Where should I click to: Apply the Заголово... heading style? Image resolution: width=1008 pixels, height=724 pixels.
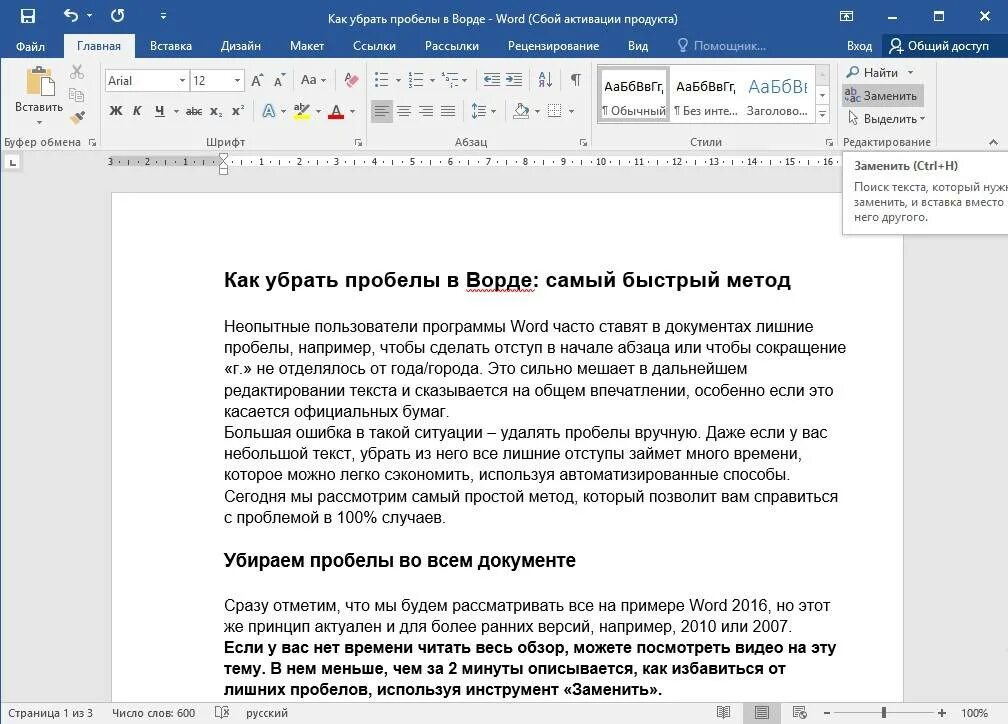click(777, 94)
